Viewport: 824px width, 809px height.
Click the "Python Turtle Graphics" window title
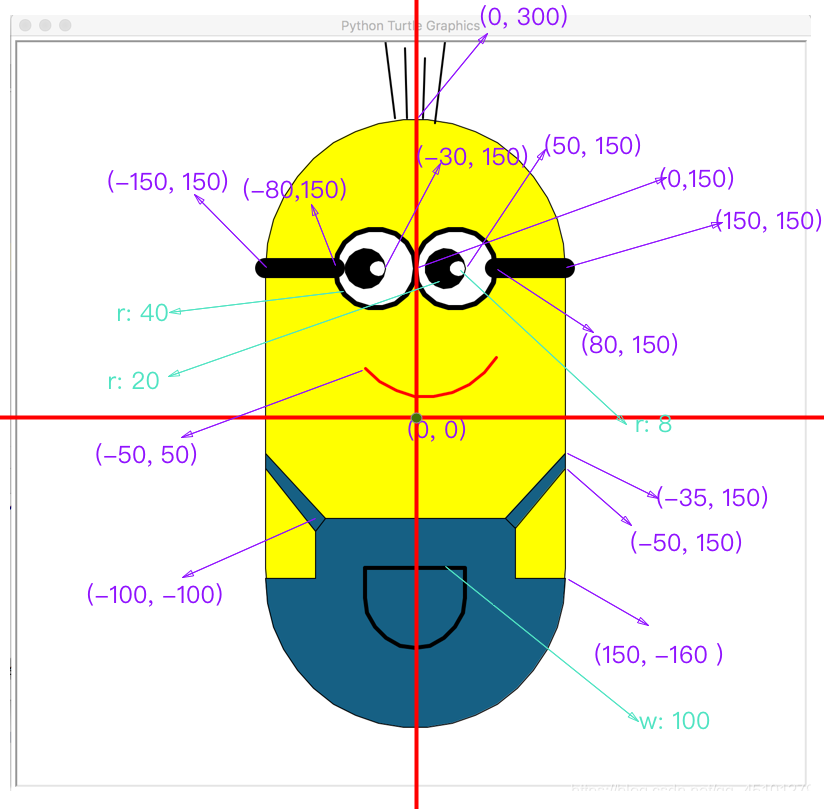coord(410,26)
